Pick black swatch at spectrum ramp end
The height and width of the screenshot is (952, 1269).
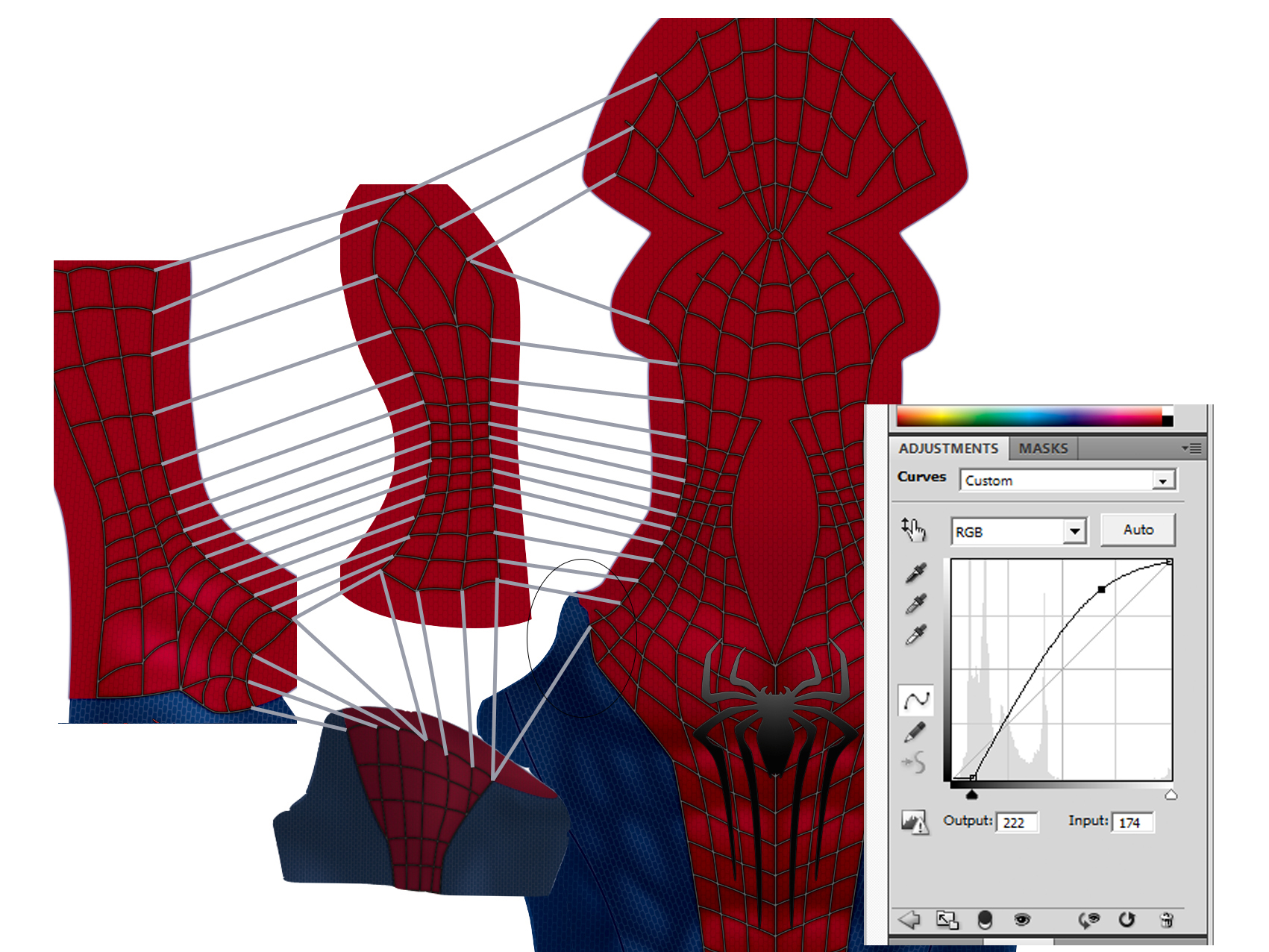click(1168, 422)
